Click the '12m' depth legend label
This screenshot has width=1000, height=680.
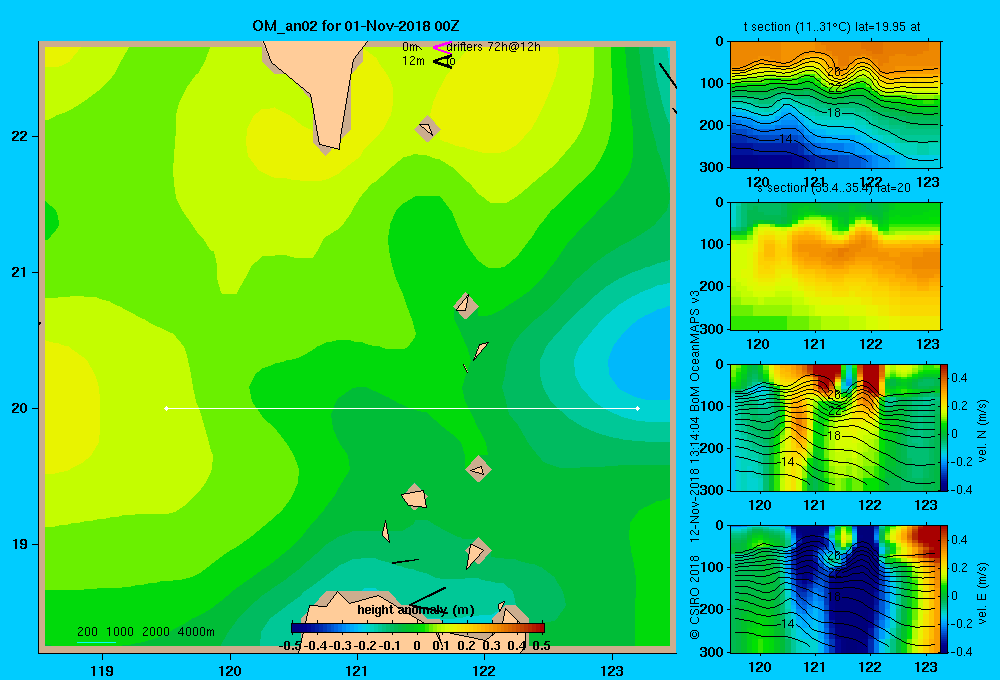point(413,61)
